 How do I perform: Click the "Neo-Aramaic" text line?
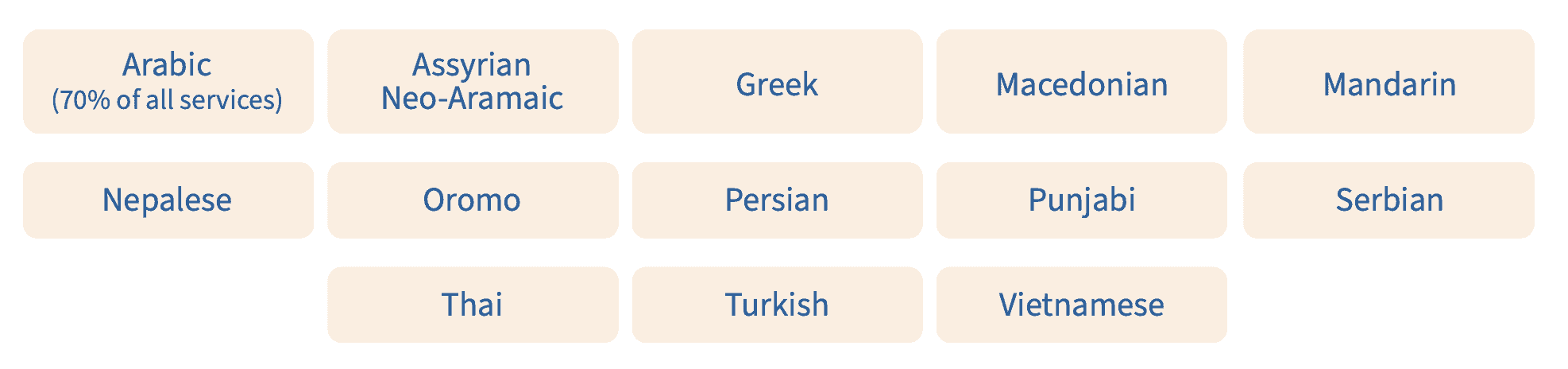[x=472, y=99]
